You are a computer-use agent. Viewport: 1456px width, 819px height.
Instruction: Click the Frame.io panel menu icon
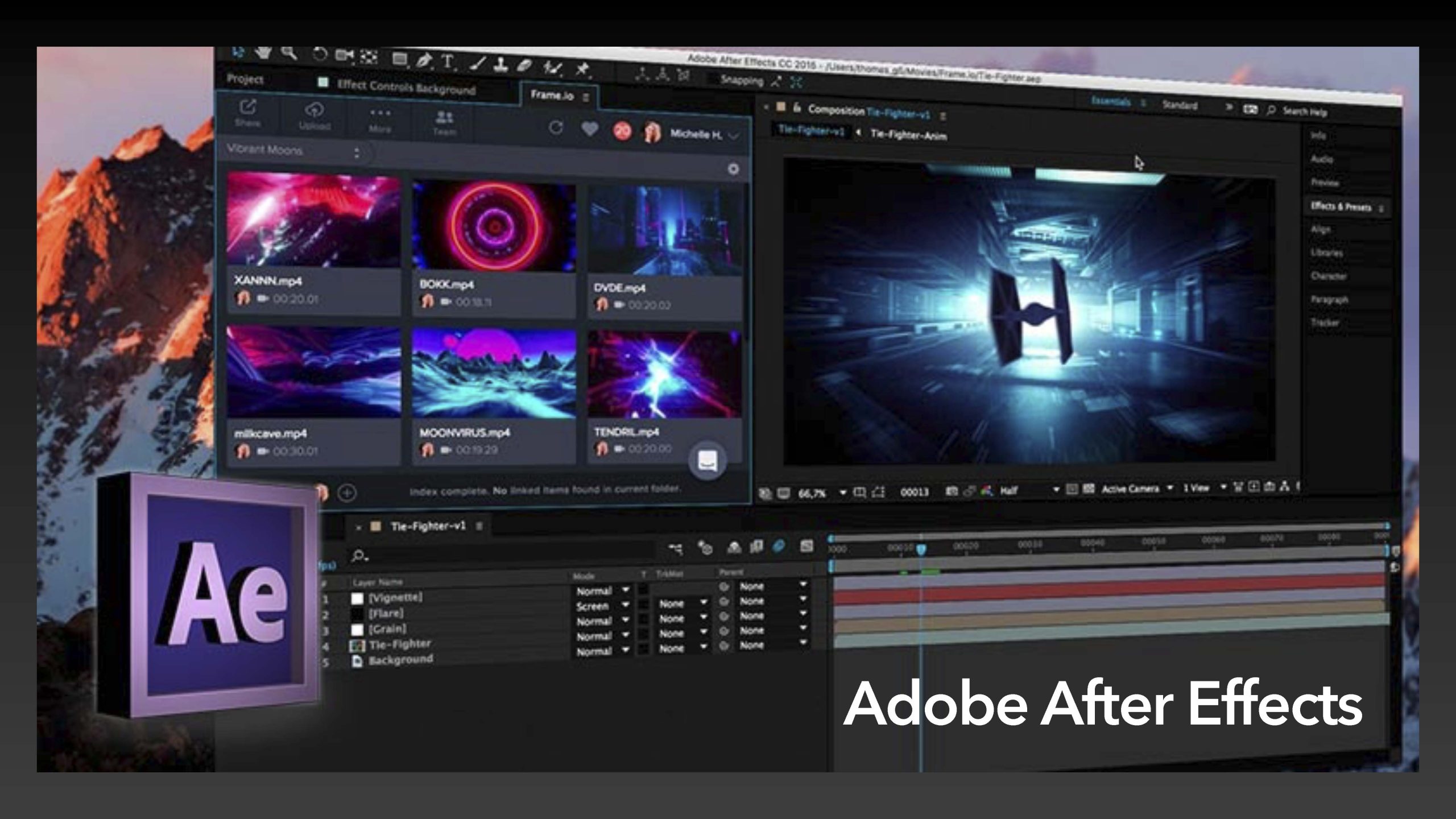pyautogui.click(x=586, y=98)
